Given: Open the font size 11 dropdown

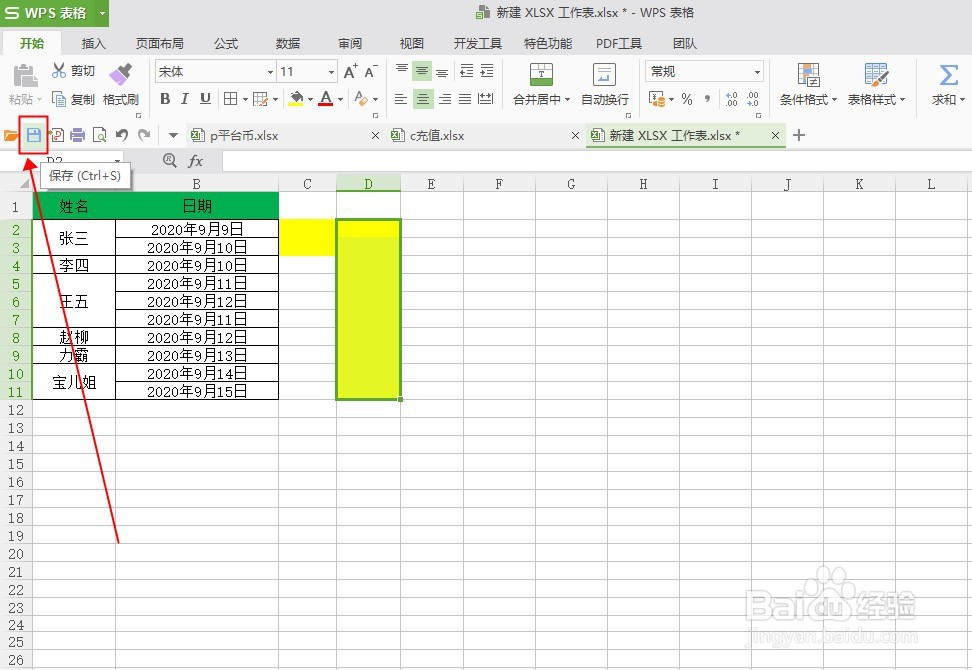Looking at the screenshot, I should [331, 72].
